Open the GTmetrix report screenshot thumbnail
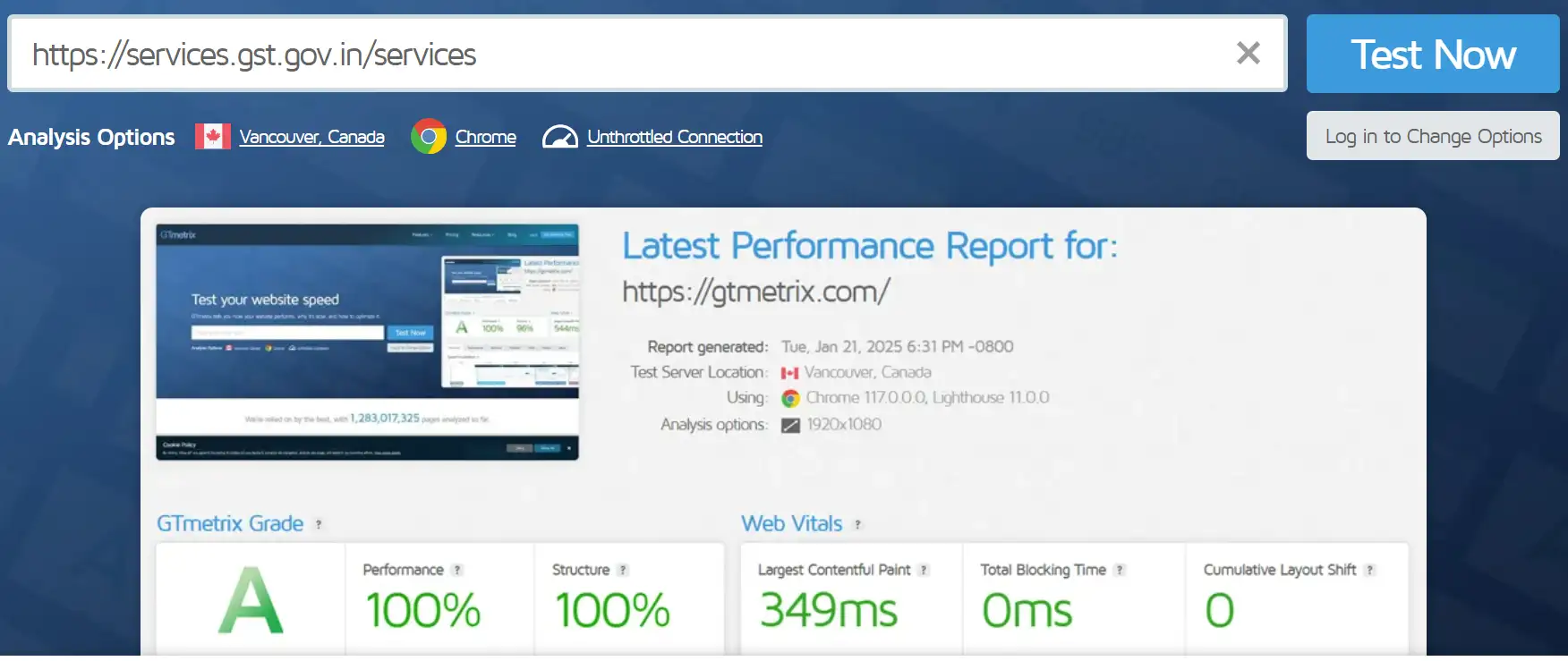 367,342
